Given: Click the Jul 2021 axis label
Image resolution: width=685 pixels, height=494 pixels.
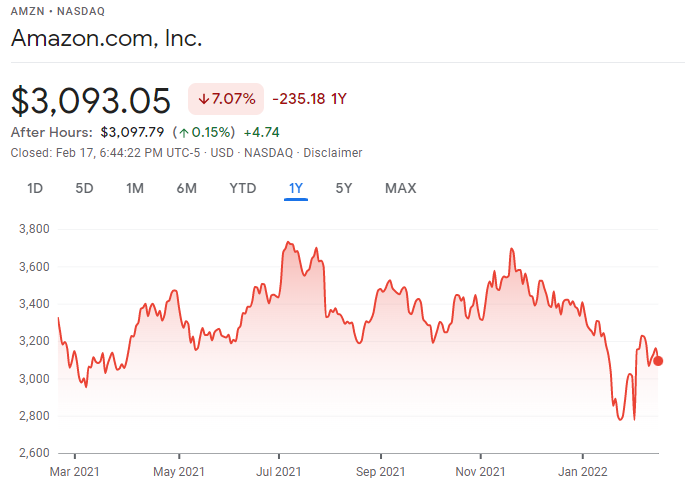Looking at the screenshot, I should pyautogui.click(x=279, y=472).
